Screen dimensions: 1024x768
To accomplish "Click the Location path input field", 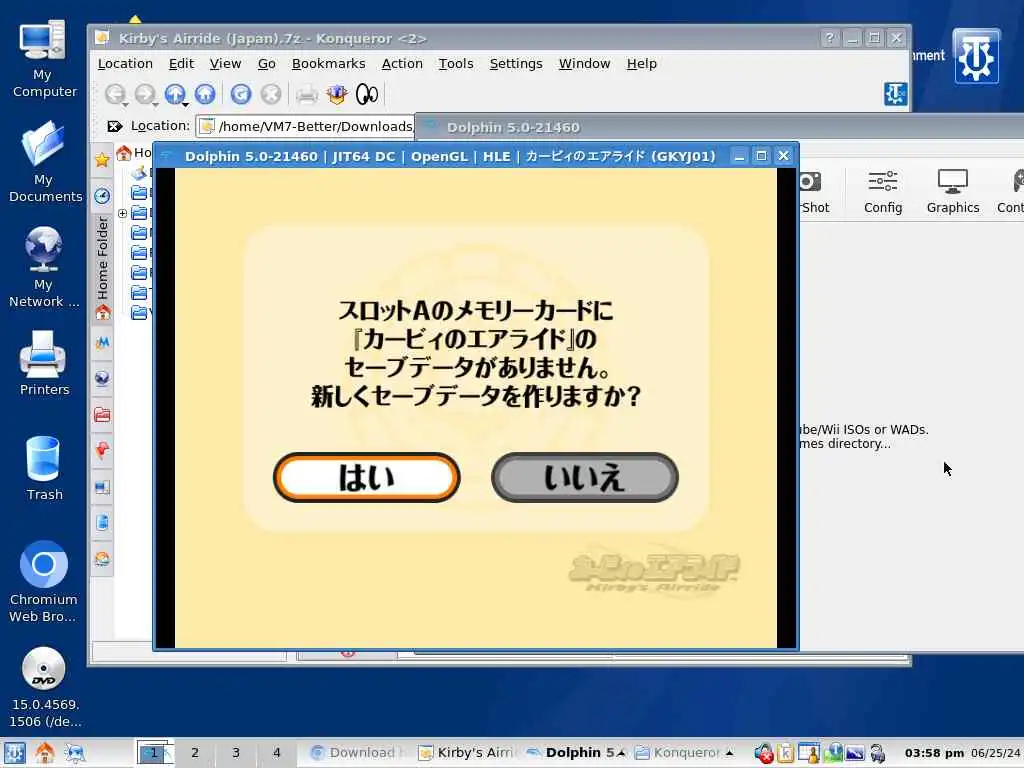I will pos(306,126).
